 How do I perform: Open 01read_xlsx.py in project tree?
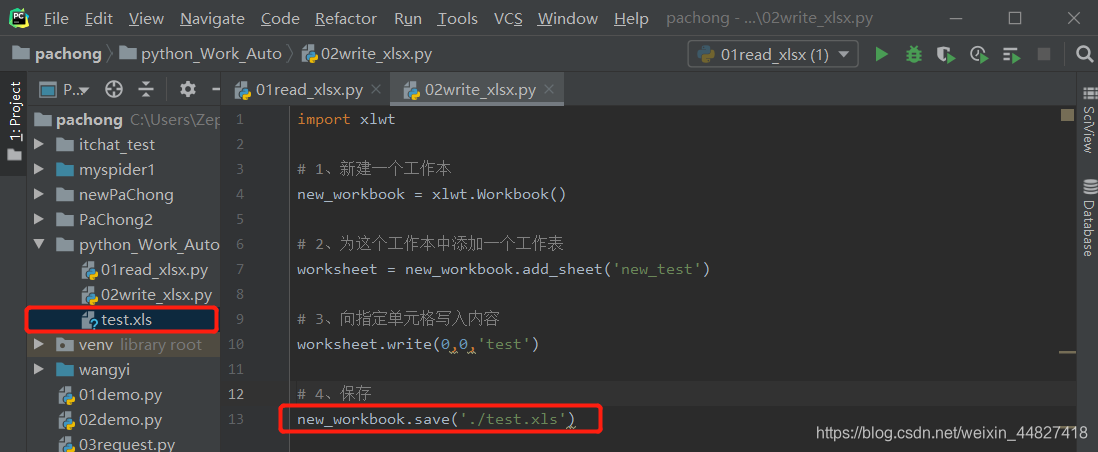pos(154,270)
